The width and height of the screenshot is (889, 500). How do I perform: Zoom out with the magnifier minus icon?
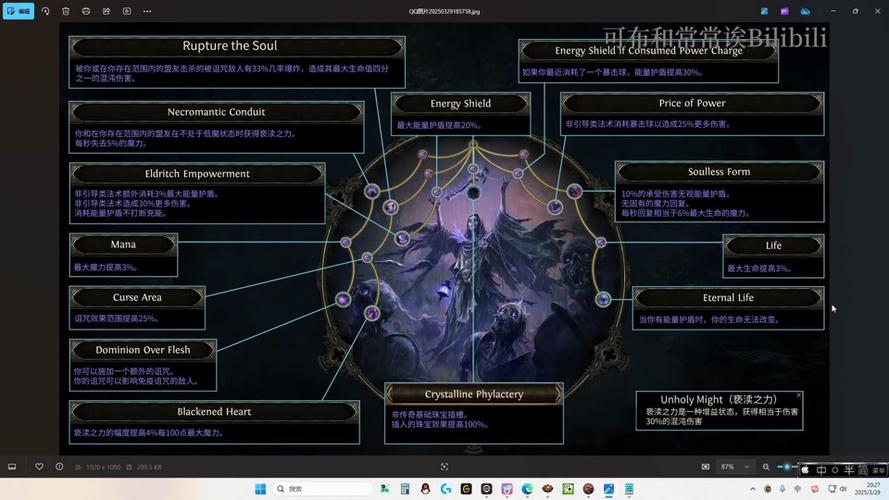tap(766, 466)
